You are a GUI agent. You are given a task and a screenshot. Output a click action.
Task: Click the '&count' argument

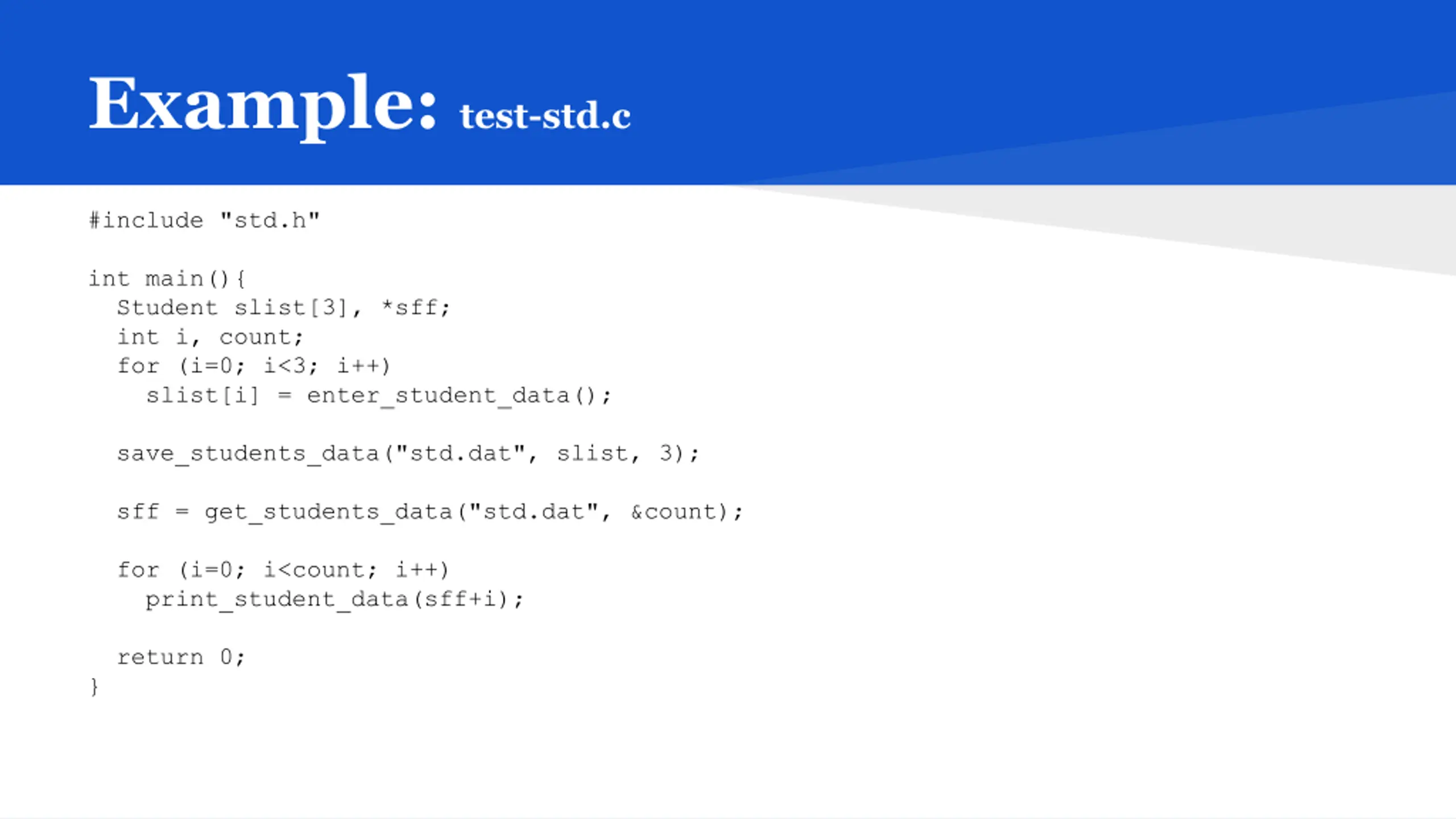(x=673, y=512)
